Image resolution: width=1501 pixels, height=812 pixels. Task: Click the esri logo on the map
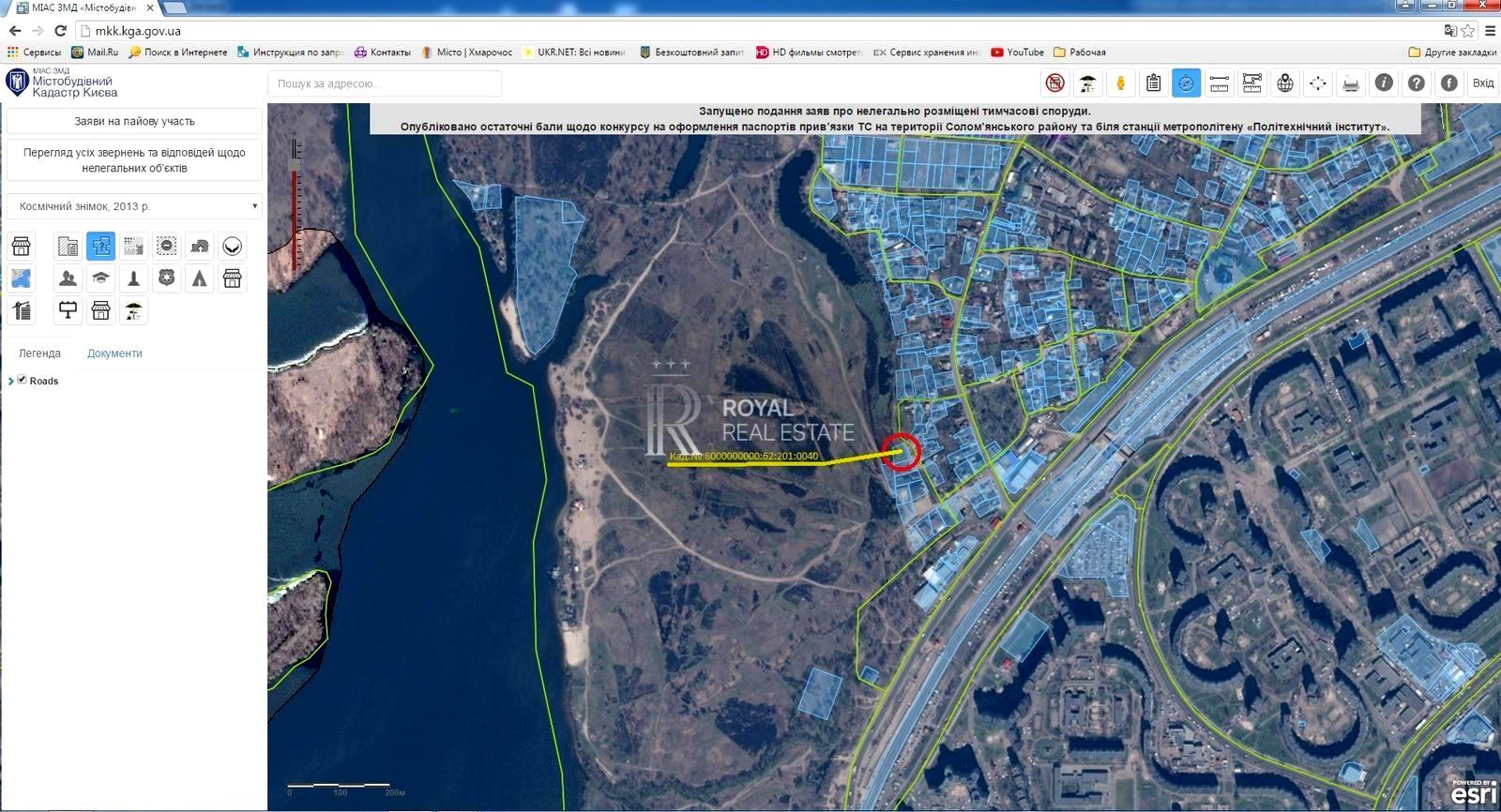point(1475,793)
